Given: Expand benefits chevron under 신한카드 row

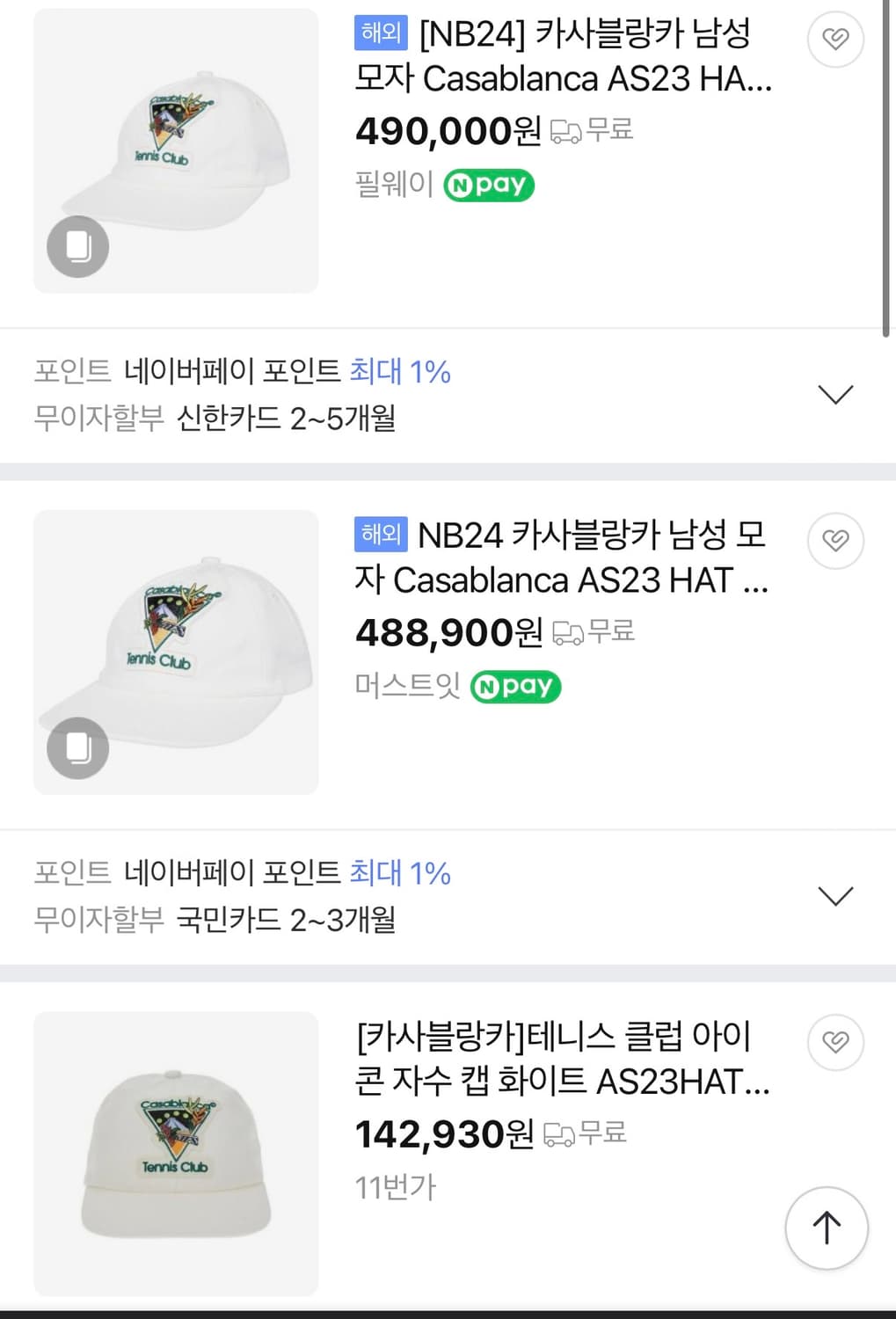Looking at the screenshot, I should [x=835, y=395].
